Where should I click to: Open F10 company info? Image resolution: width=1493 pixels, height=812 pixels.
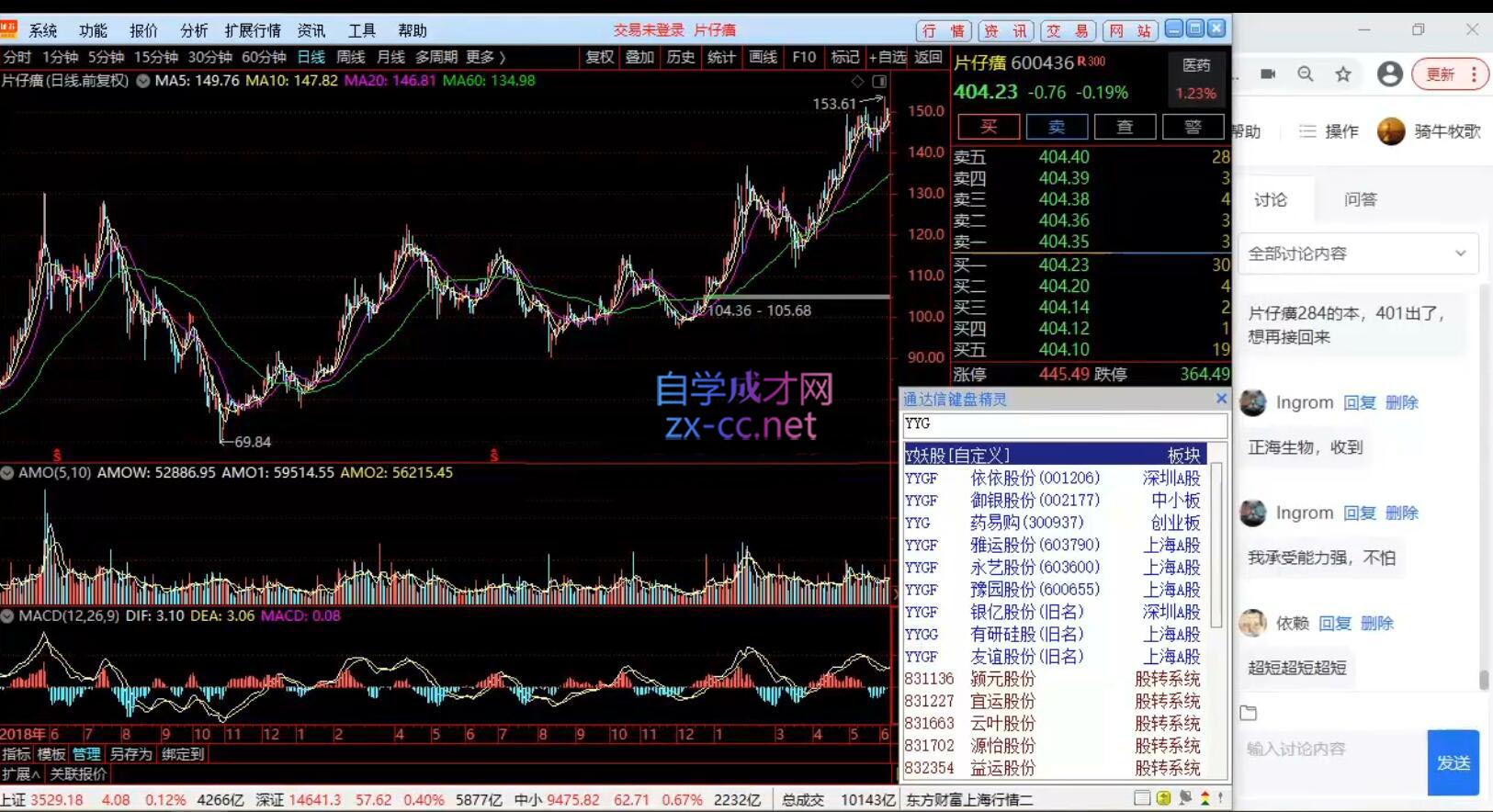point(804,57)
